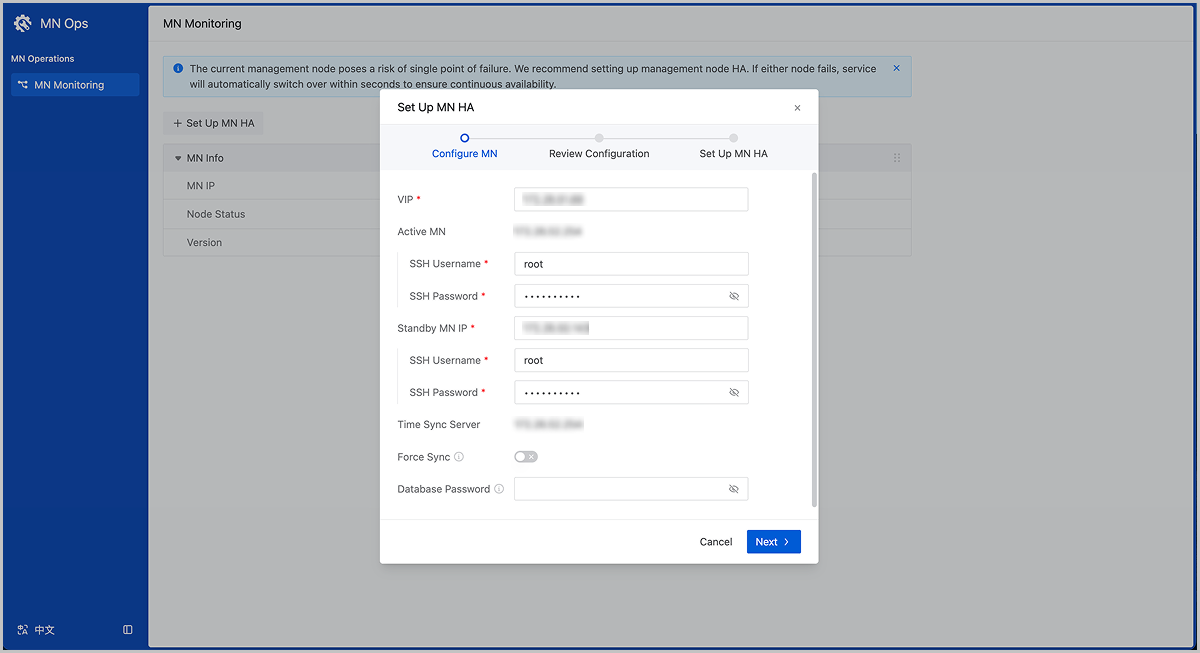The height and width of the screenshot is (653, 1200).
Task: Click the Time Sync Server label
Action: pyautogui.click(x=439, y=425)
